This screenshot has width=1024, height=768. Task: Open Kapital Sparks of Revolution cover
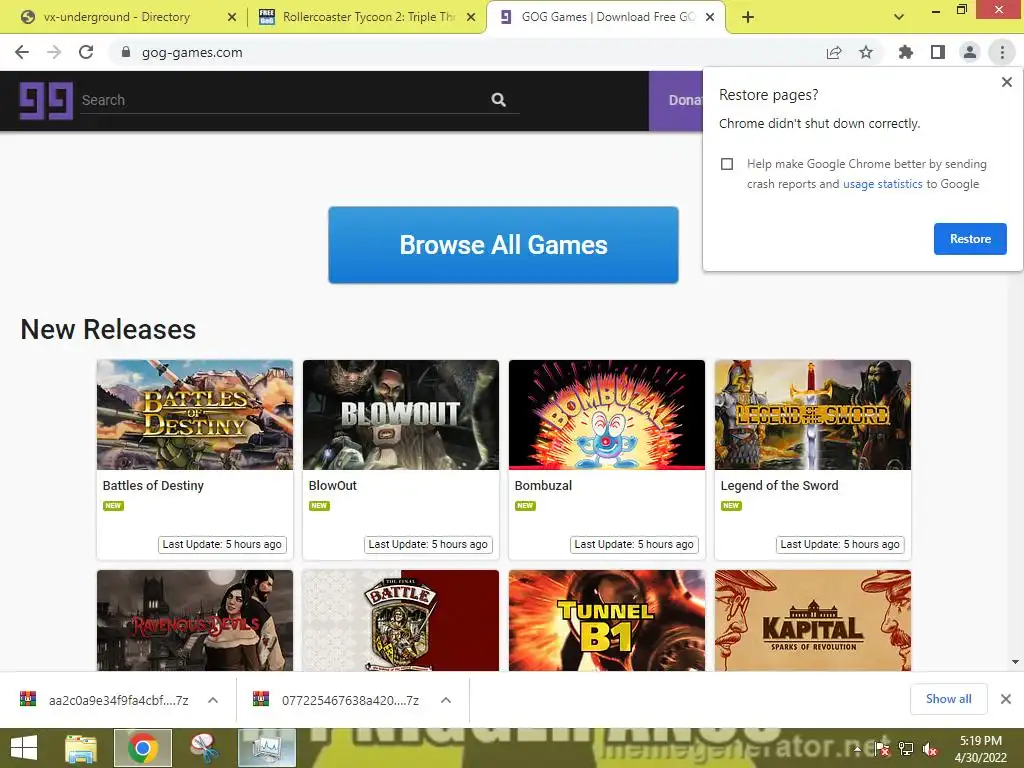pyautogui.click(x=812, y=620)
